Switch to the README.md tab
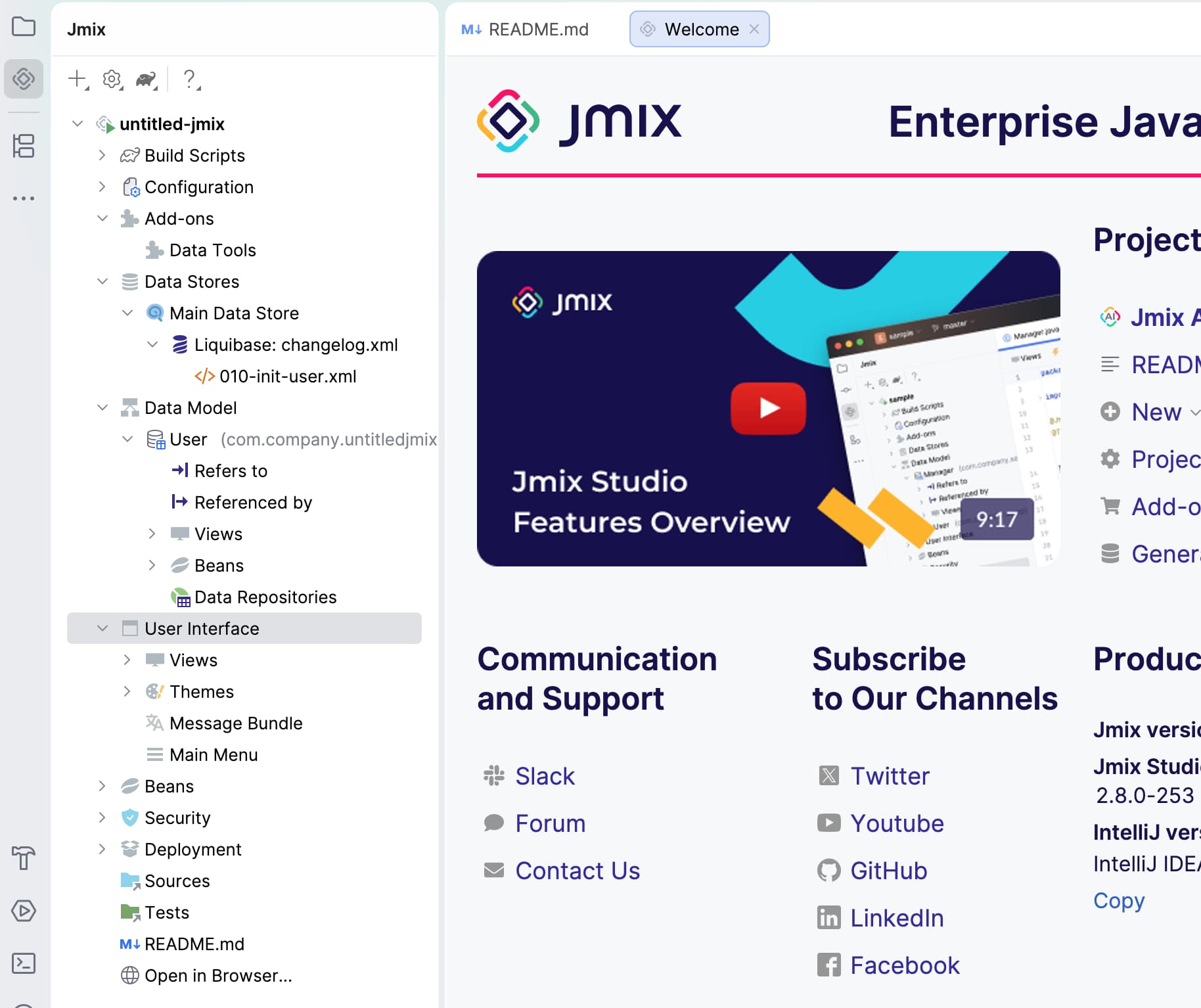 [537, 29]
